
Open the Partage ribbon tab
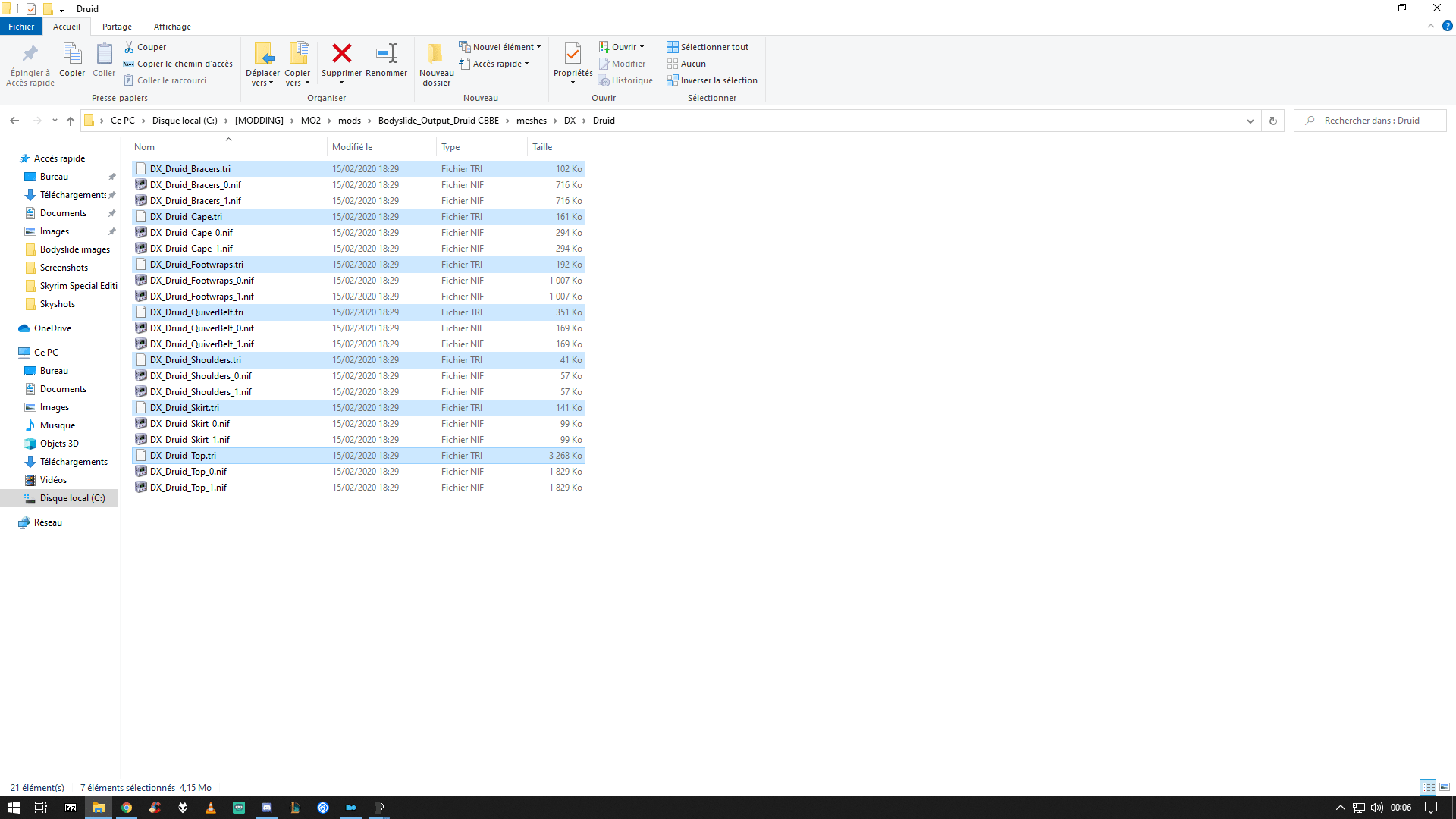pos(117,27)
